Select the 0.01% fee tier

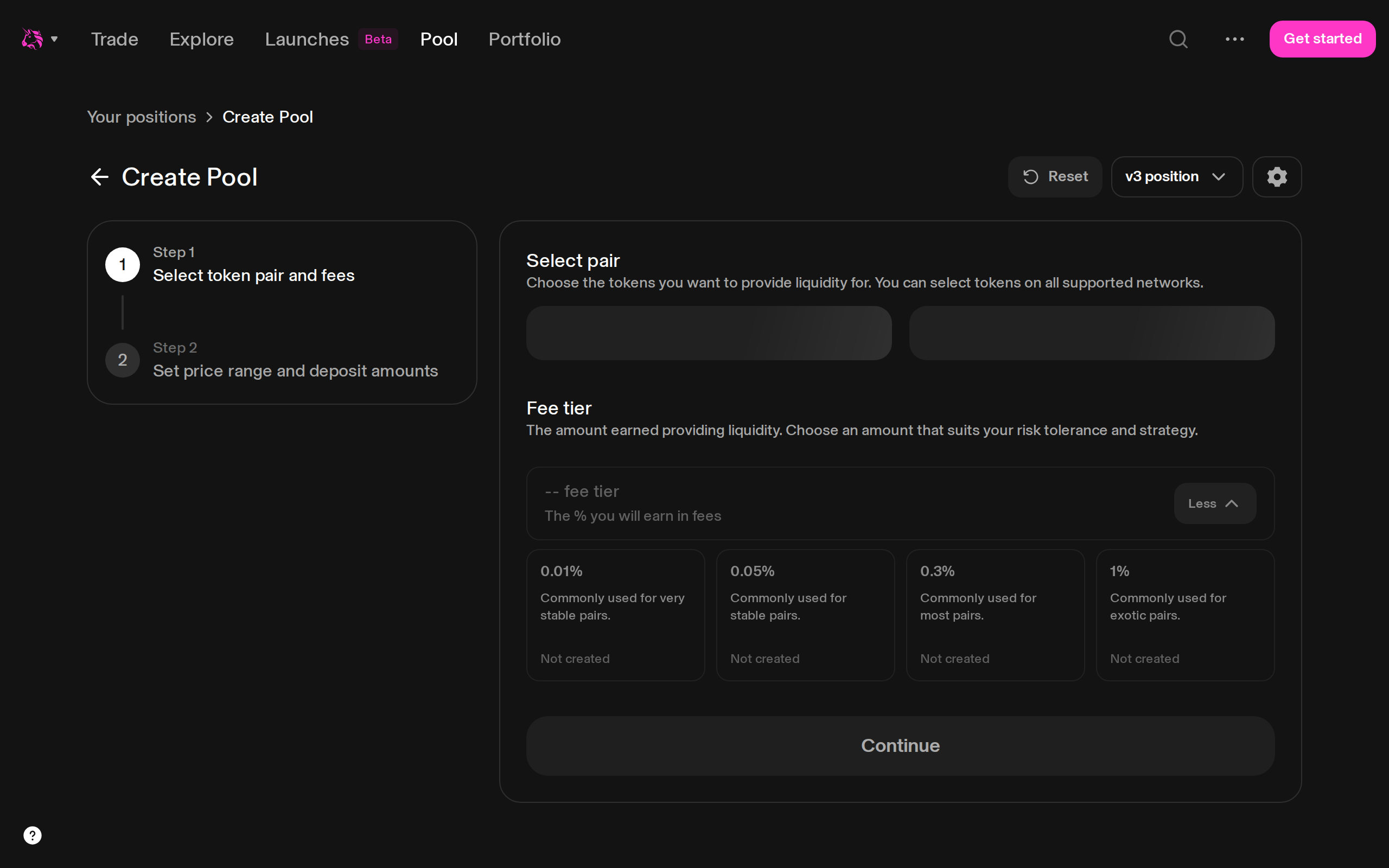tap(616, 615)
